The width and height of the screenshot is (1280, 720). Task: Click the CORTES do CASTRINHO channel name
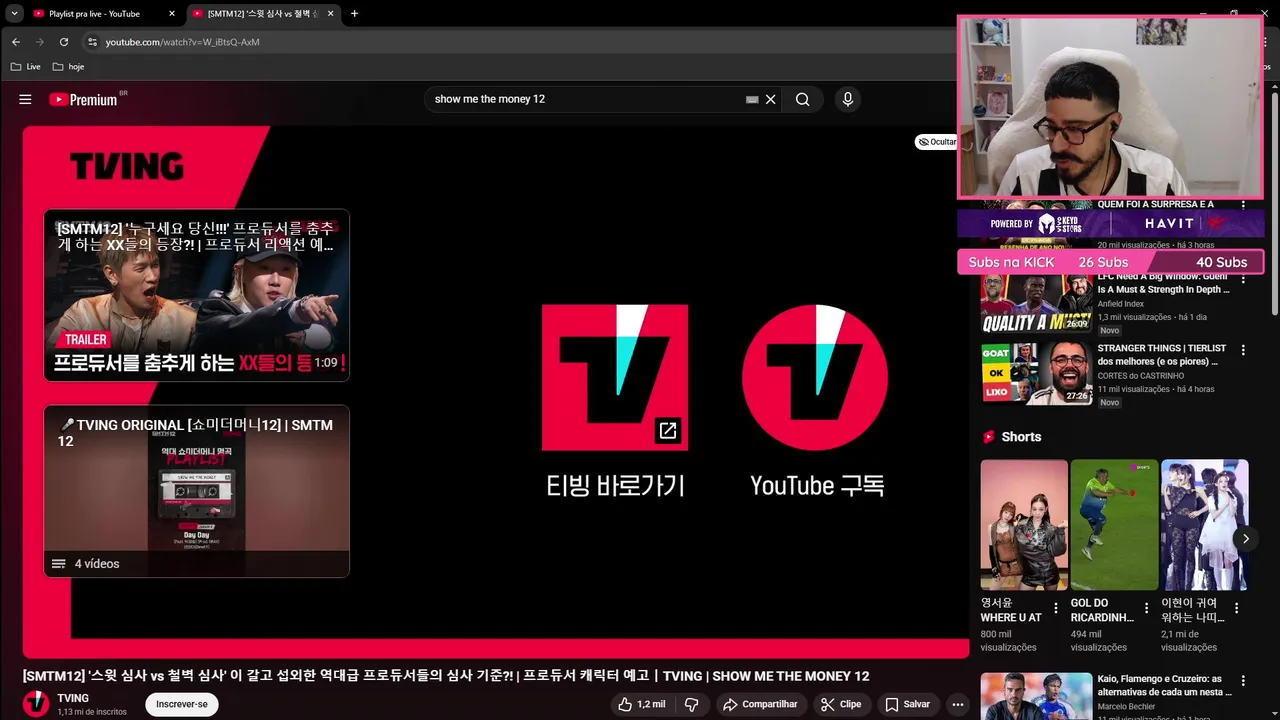point(1140,376)
